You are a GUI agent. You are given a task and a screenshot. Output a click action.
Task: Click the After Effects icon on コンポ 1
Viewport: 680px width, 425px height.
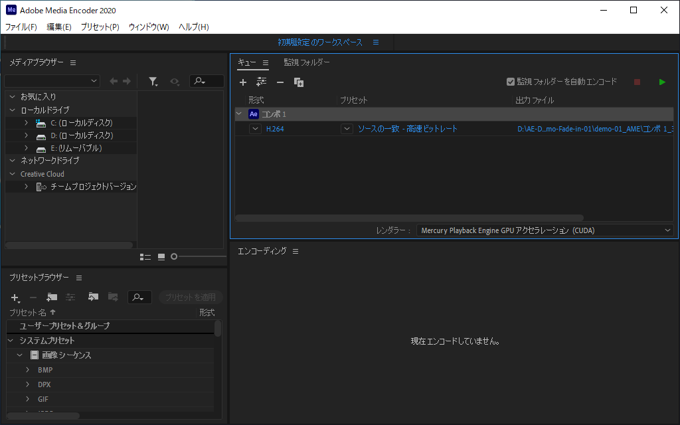253,114
